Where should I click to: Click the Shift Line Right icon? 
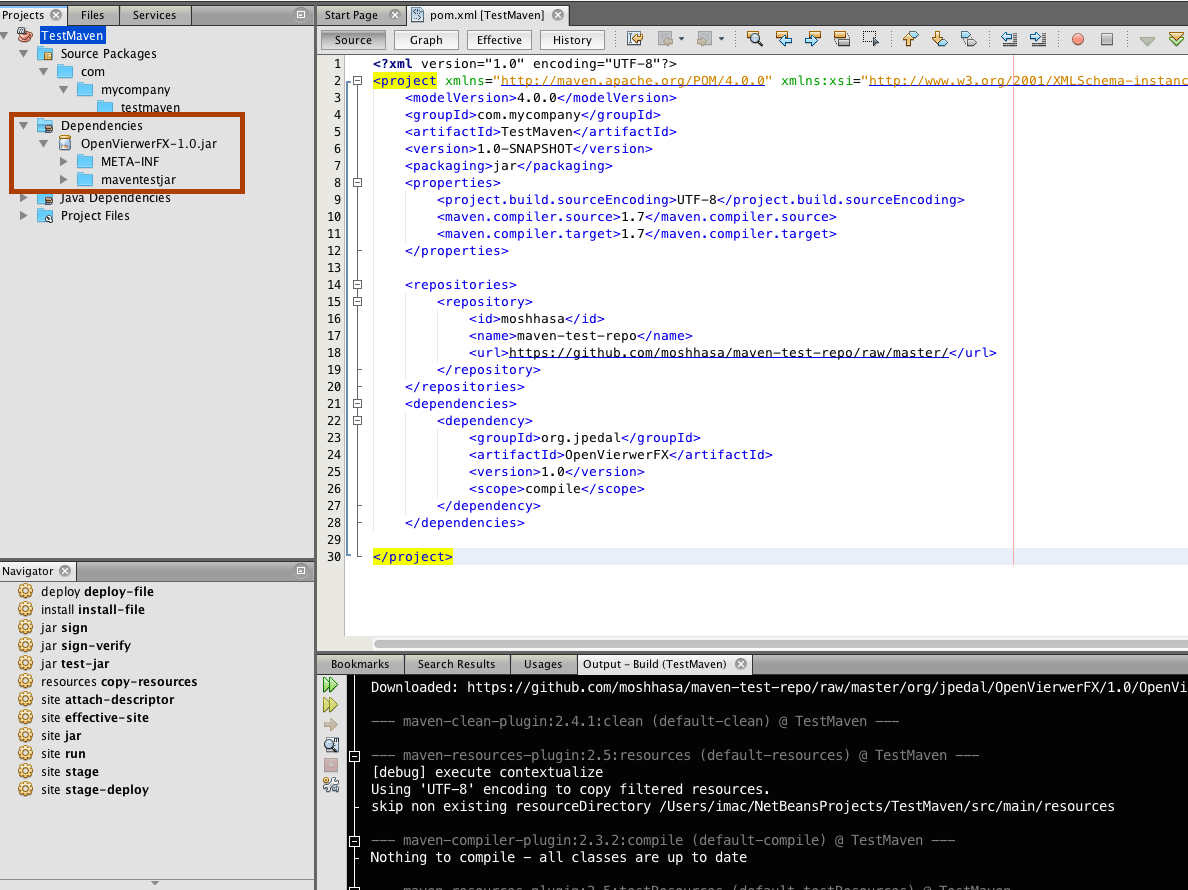tap(1038, 39)
